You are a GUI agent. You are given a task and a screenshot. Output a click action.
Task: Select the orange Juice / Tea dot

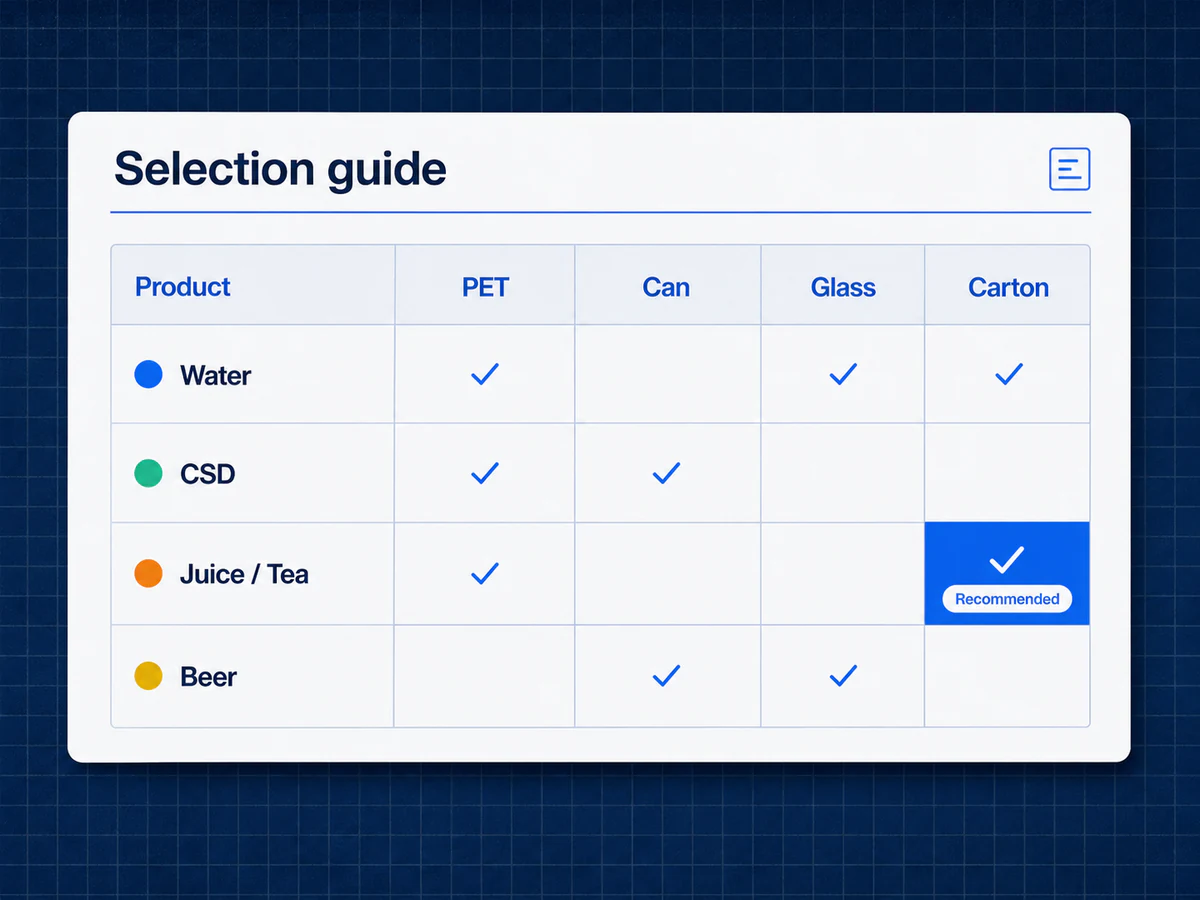(148, 574)
